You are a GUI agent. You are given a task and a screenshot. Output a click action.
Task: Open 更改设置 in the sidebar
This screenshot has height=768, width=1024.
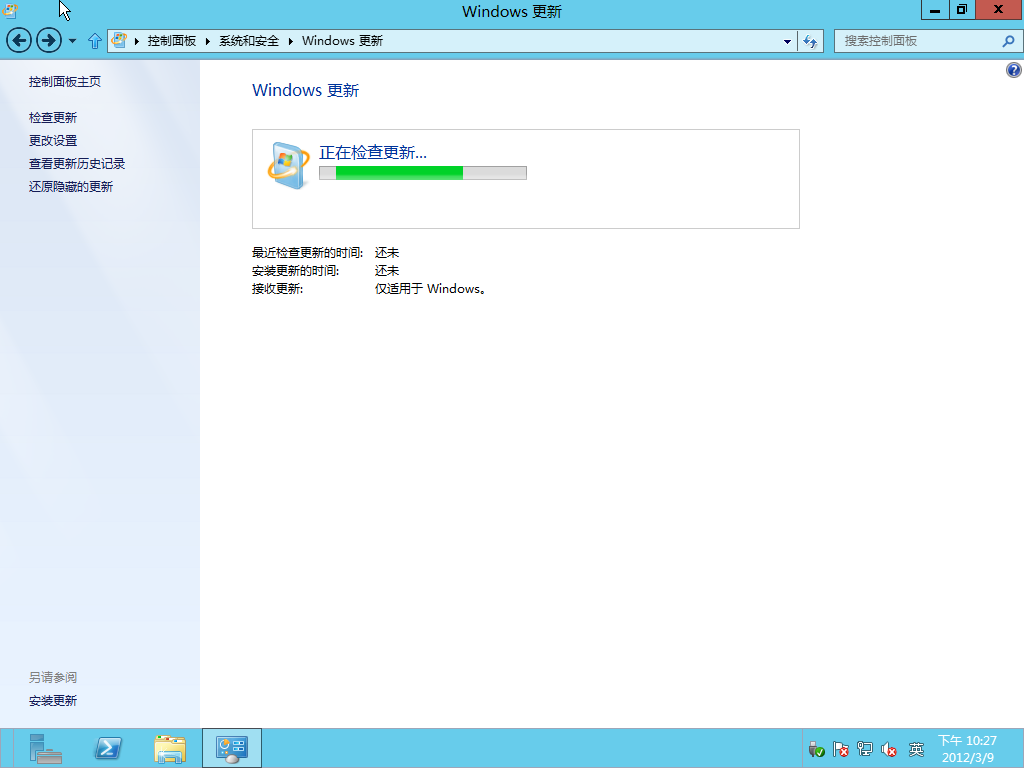pyautogui.click(x=53, y=140)
